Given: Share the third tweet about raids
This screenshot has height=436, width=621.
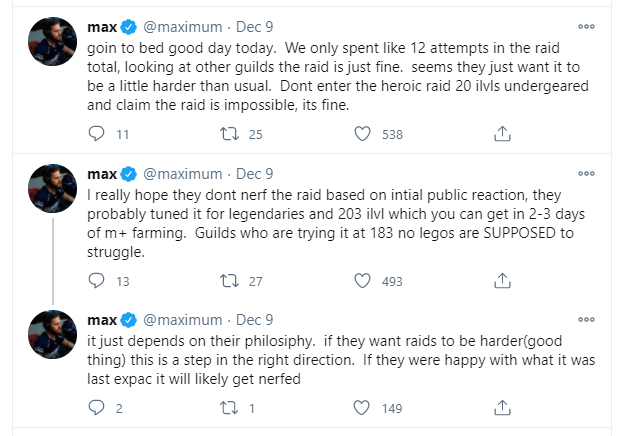Looking at the screenshot, I should pos(502,407).
